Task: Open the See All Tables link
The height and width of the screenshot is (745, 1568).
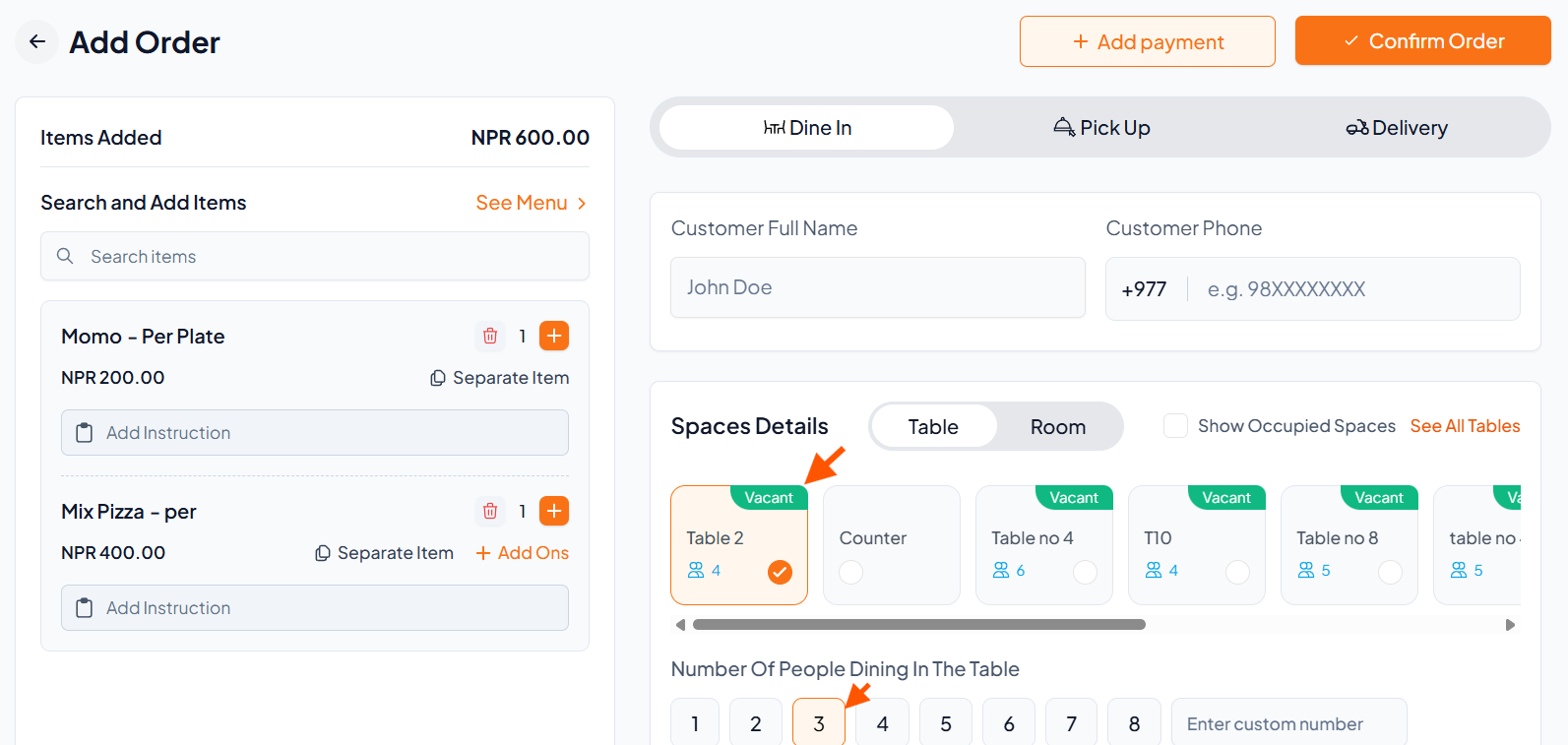Action: click(x=1465, y=426)
